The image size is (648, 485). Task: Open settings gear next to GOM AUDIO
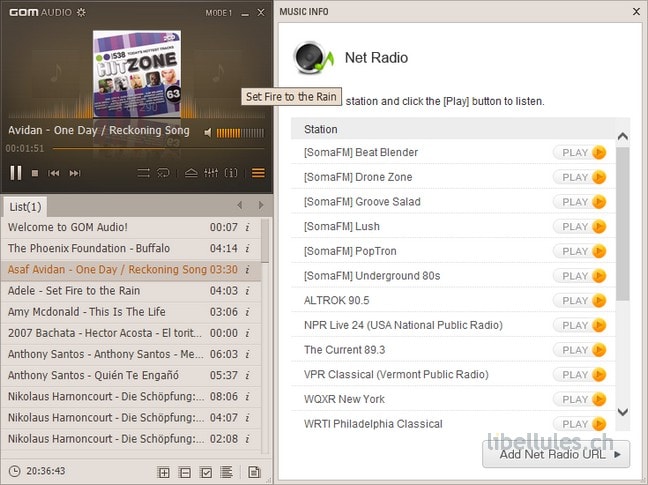(x=81, y=12)
